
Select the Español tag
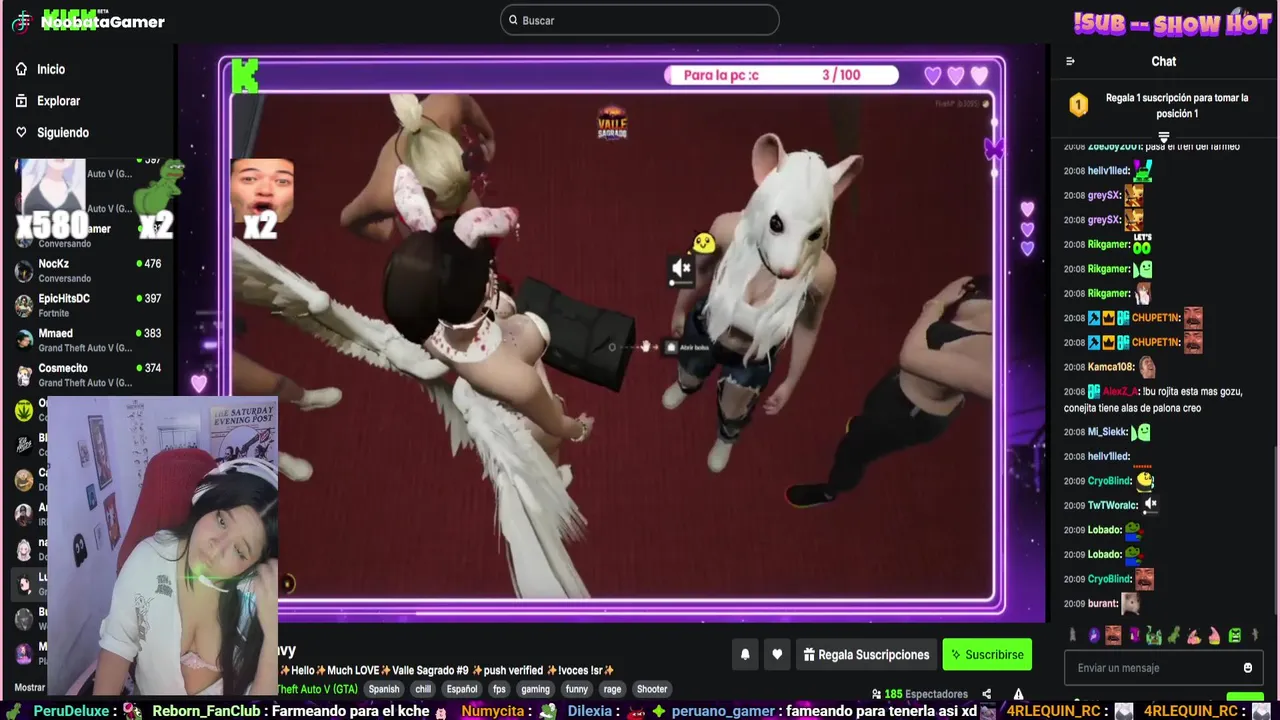[x=462, y=689]
